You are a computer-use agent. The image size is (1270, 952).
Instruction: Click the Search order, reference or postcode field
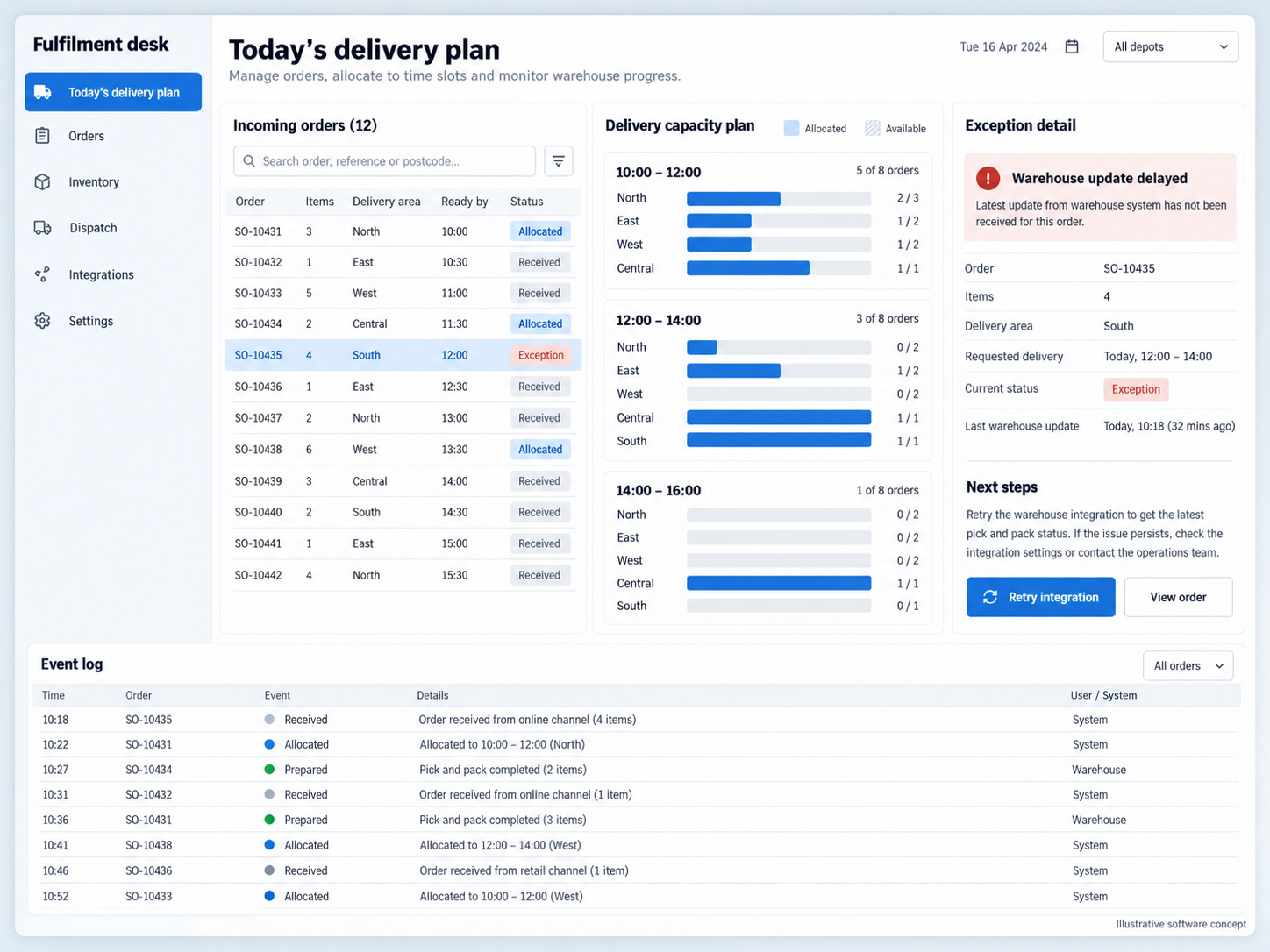pyautogui.click(x=384, y=161)
